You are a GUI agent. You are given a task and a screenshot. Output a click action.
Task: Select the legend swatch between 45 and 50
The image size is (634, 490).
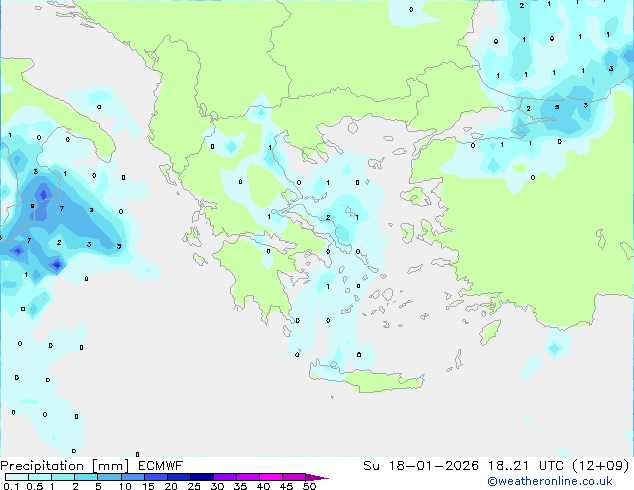click(297, 477)
